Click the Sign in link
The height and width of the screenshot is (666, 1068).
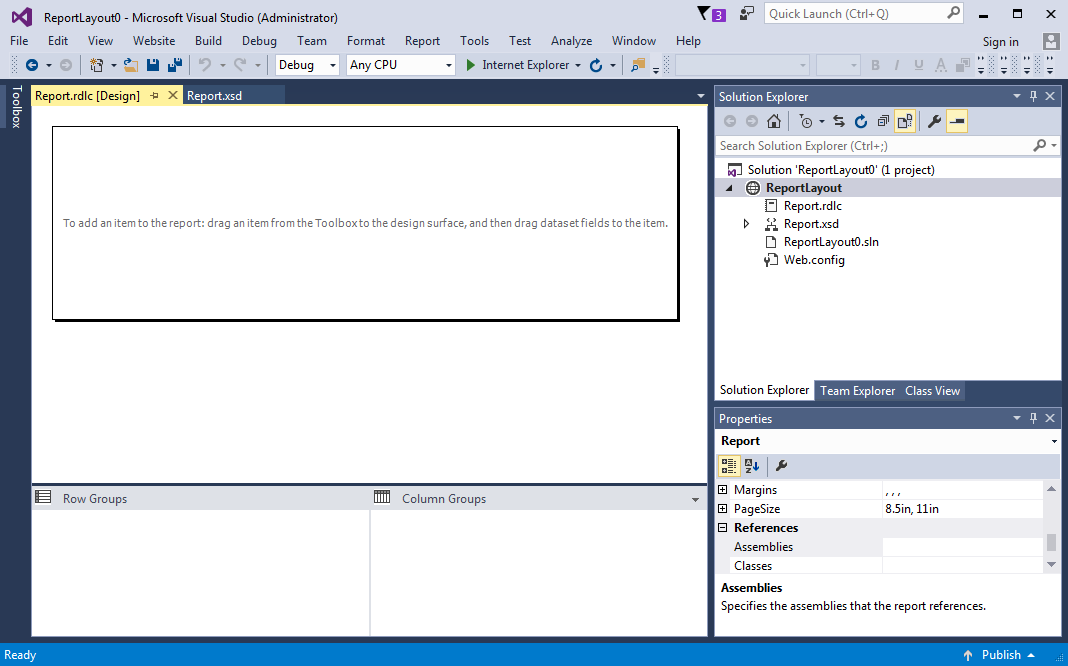pos(1001,42)
